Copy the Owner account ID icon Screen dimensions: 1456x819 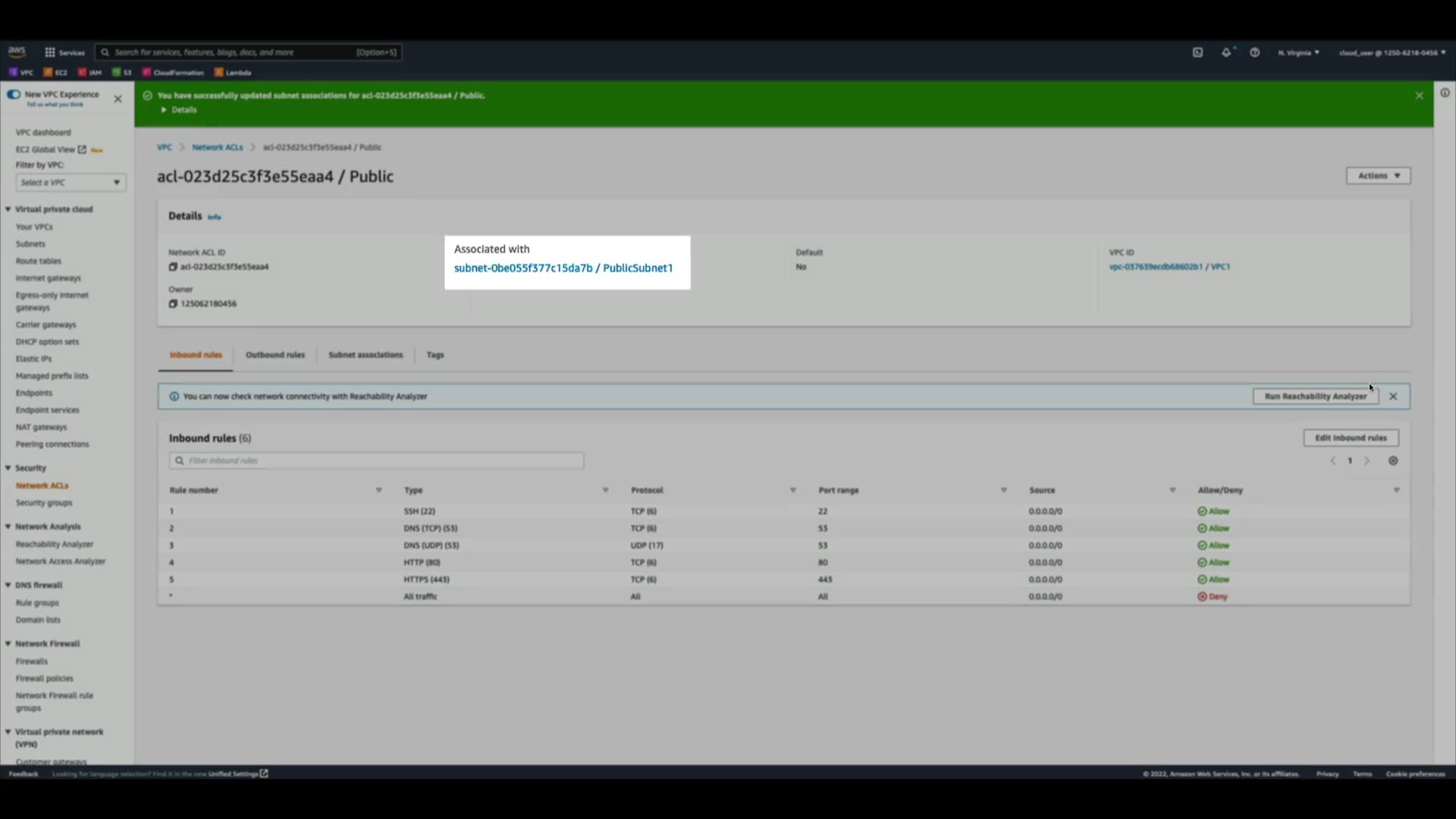173,304
